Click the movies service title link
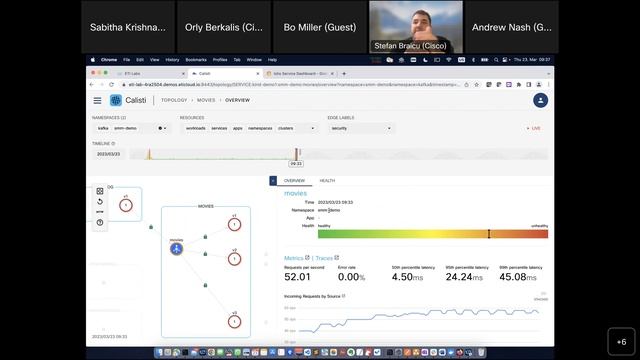 coord(295,193)
